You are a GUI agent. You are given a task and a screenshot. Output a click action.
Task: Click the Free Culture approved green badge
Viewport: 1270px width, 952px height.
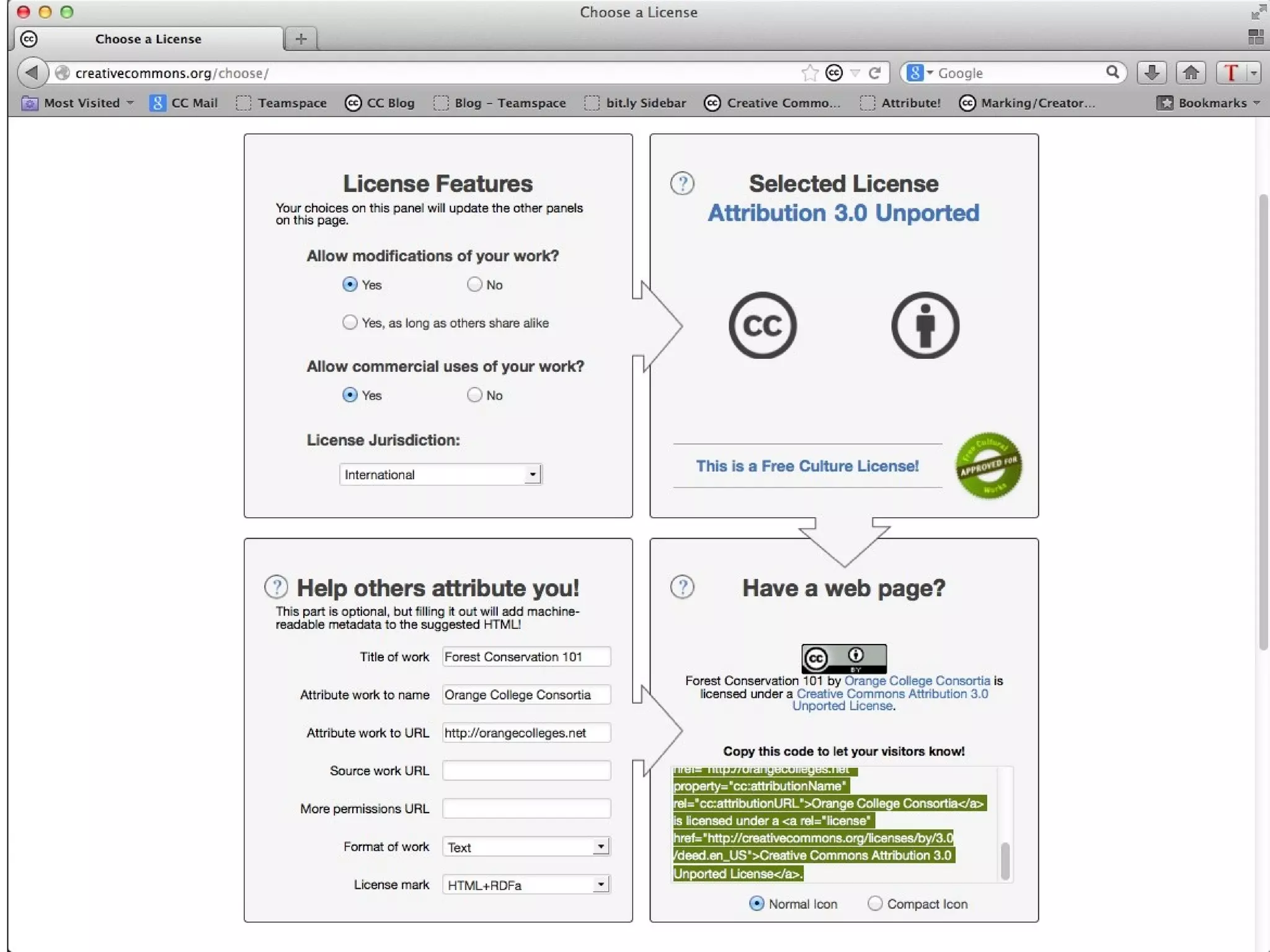988,465
